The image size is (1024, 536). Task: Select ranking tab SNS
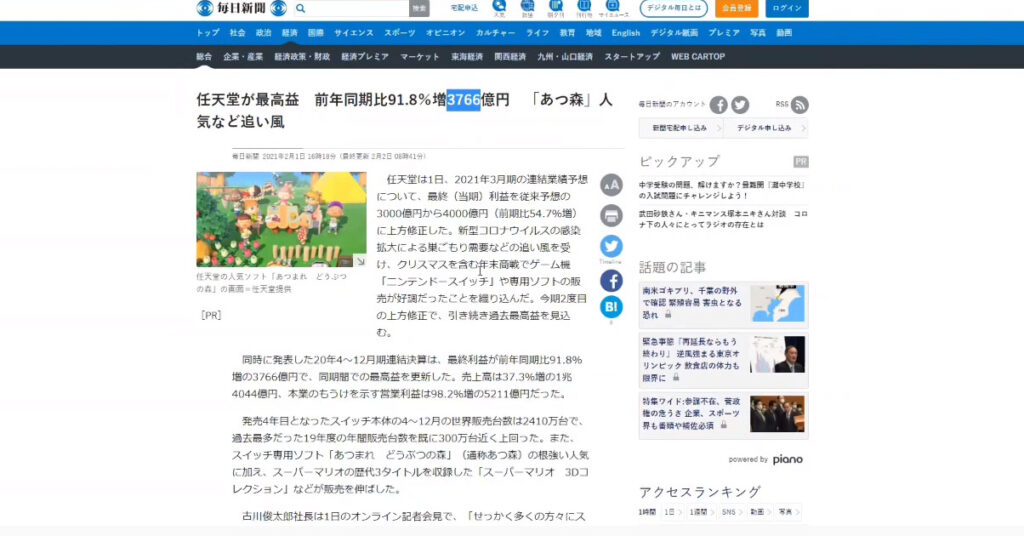[731, 512]
